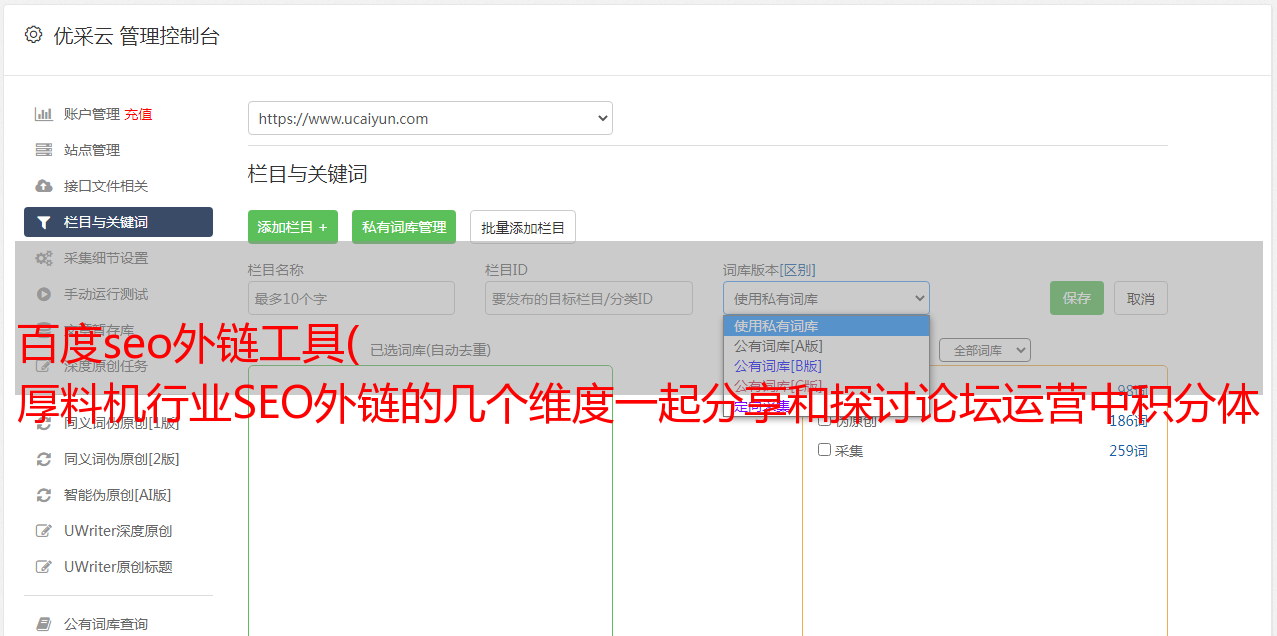Click the refresh icon for 同义词伪原创[2版]
Image resolution: width=1277 pixels, height=636 pixels.
43,459
